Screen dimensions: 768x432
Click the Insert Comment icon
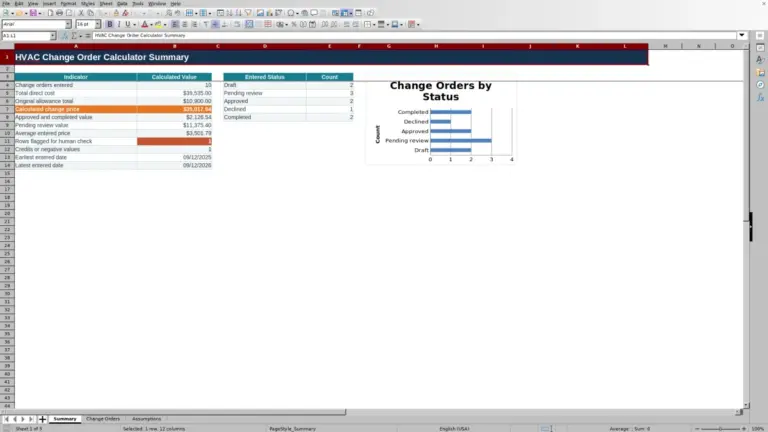314,13
